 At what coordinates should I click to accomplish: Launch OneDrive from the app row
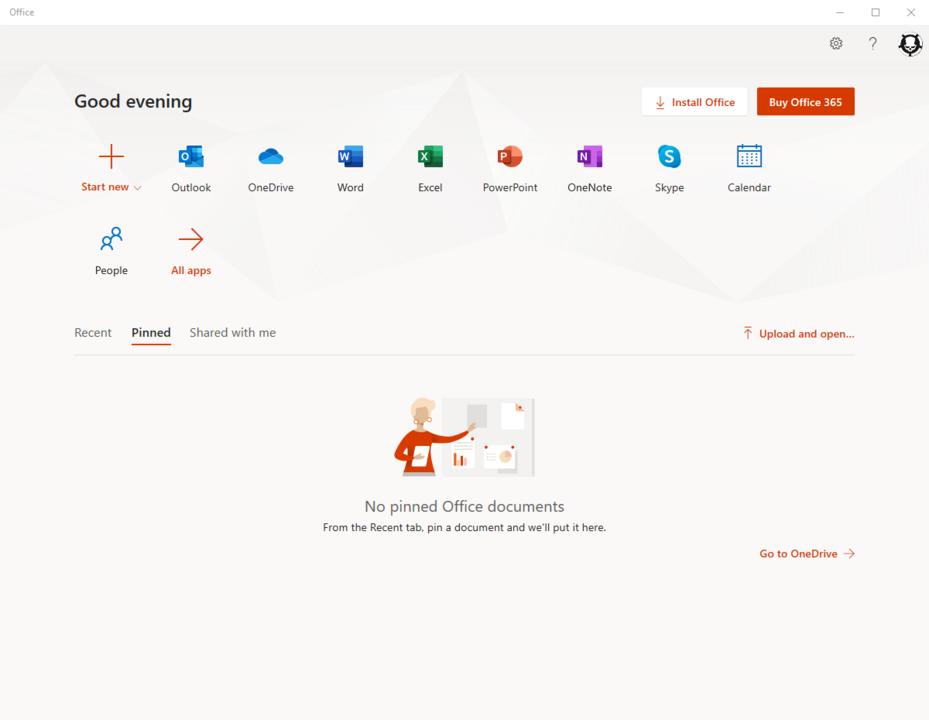click(x=271, y=156)
